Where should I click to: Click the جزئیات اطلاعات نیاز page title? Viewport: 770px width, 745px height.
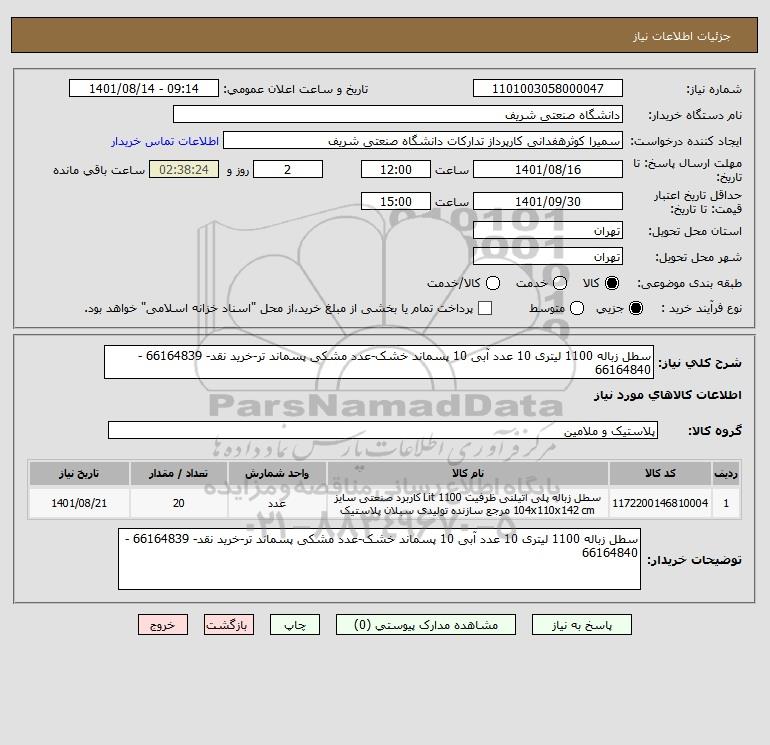pyautogui.click(x=682, y=36)
